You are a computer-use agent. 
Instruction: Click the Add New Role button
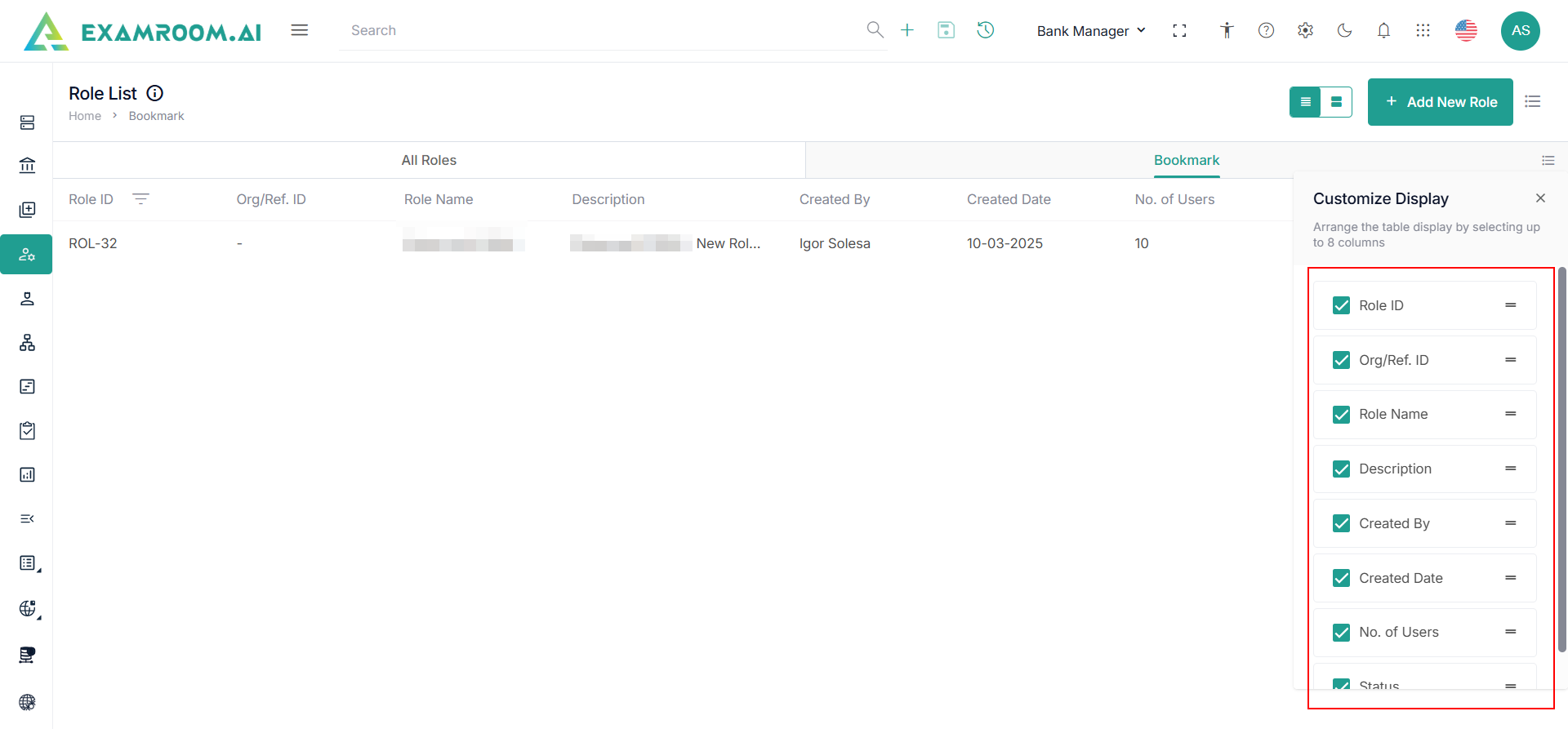(x=1440, y=102)
